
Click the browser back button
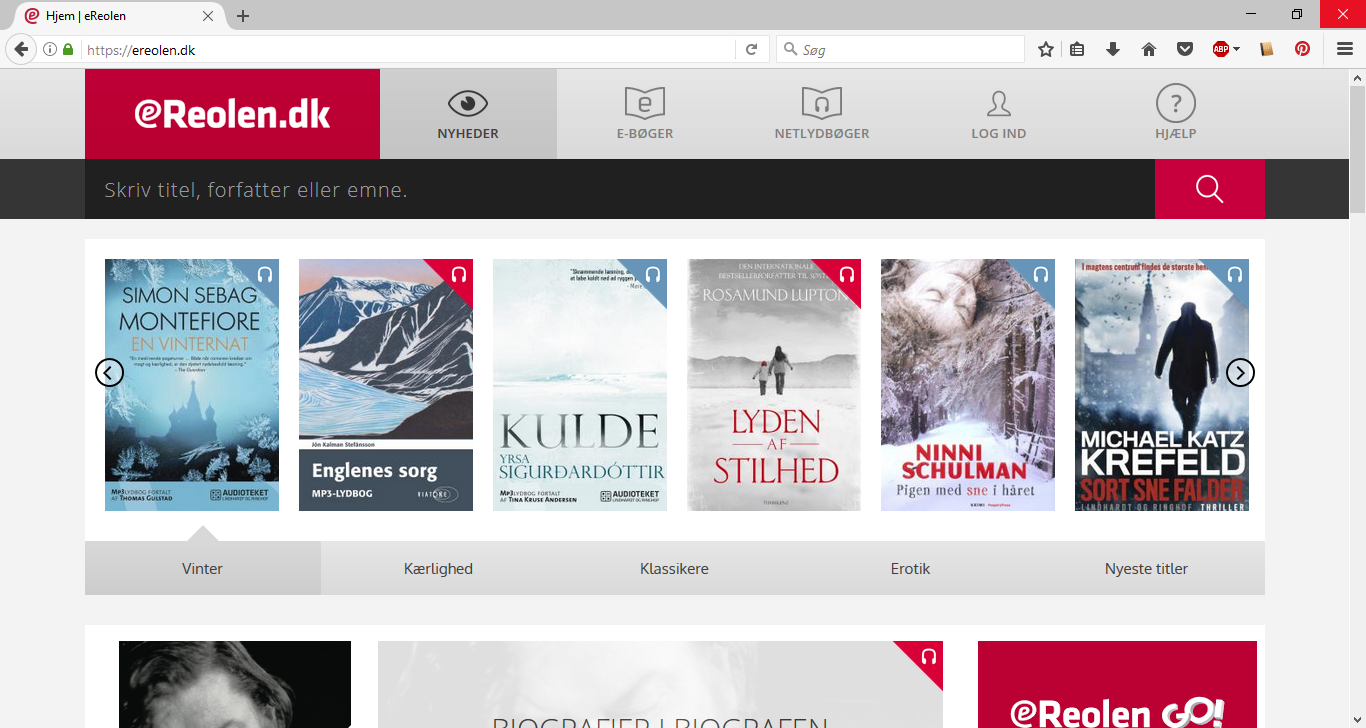(21, 49)
